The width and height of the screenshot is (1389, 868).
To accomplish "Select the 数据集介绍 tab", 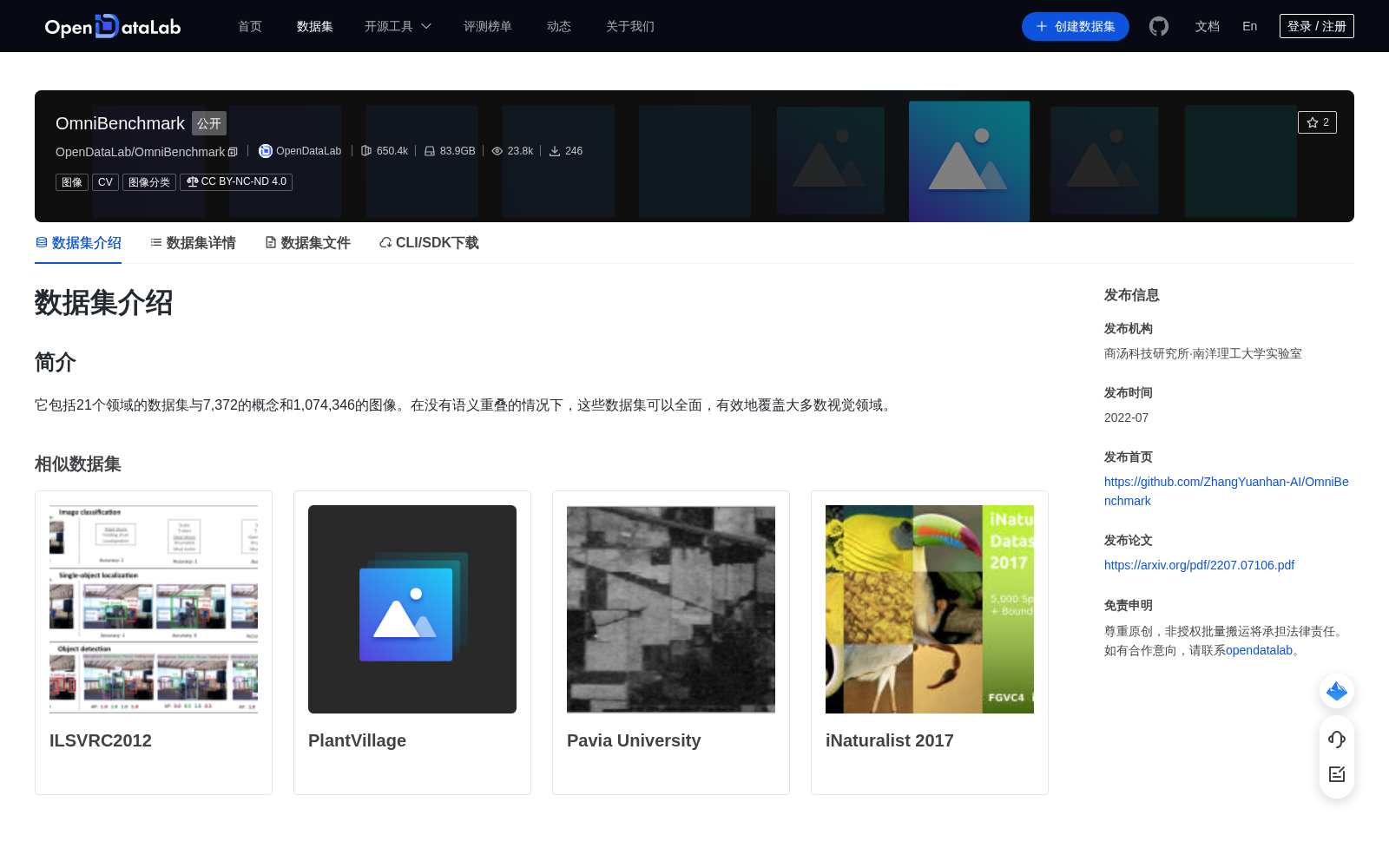I will 78,243.
